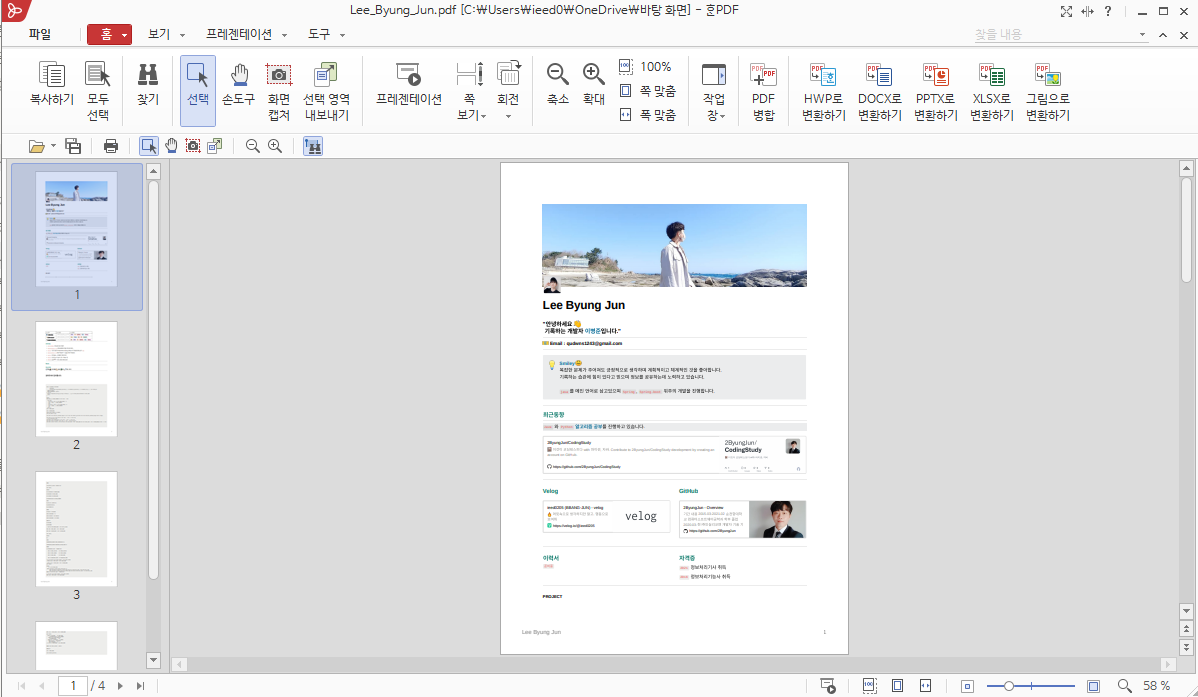Click 폭 맞춤 fit width button
1198x697 pixels.
[647, 115]
